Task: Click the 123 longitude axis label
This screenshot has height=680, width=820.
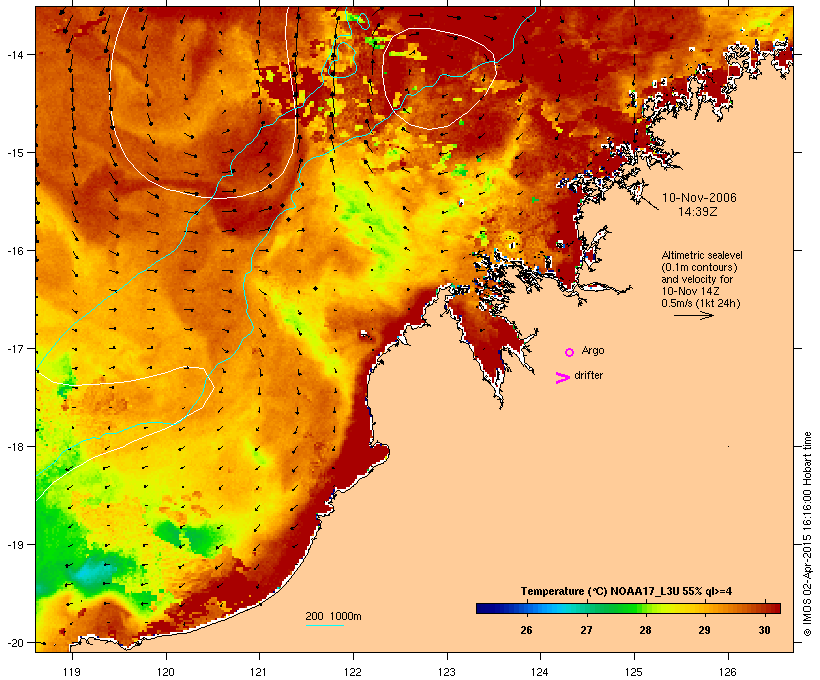Action: [447, 672]
